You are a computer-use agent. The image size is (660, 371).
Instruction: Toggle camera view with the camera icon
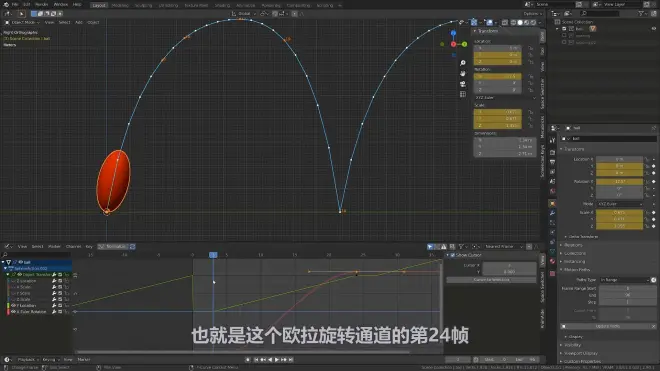[463, 84]
